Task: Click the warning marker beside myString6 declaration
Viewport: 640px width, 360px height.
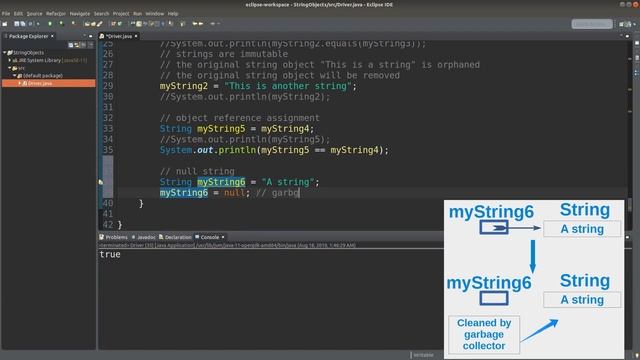Action: pyautogui.click(x=100, y=182)
